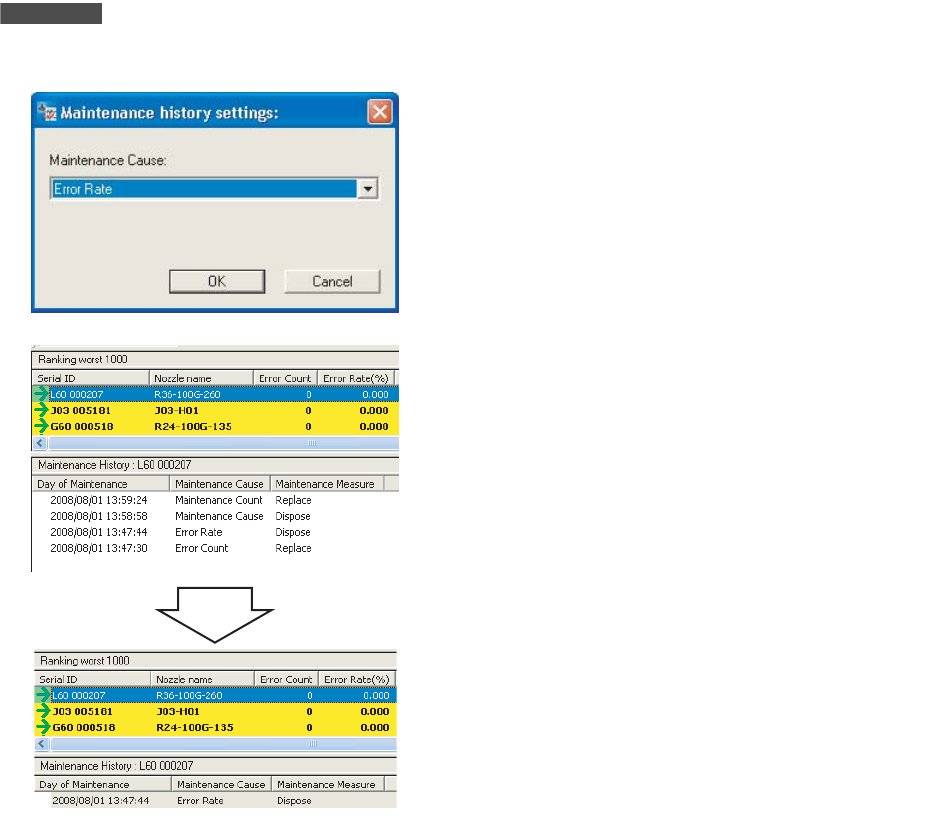Click scroll-left arrow of lower ranking table
The height and width of the screenshot is (833, 936).
pyautogui.click(x=42, y=744)
